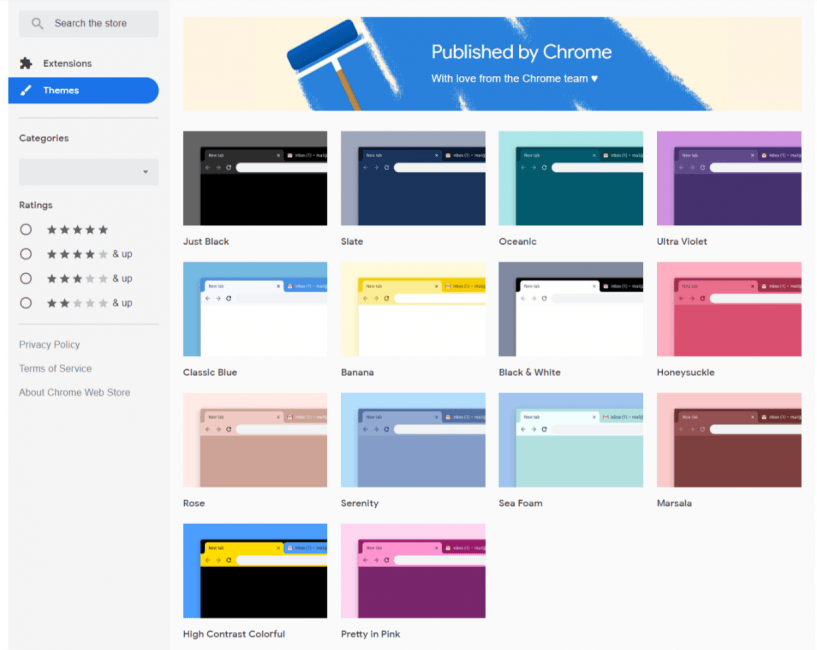Viewport: 817px width, 650px height.
Task: Open About Chrome Web Store link
Action: 75,393
